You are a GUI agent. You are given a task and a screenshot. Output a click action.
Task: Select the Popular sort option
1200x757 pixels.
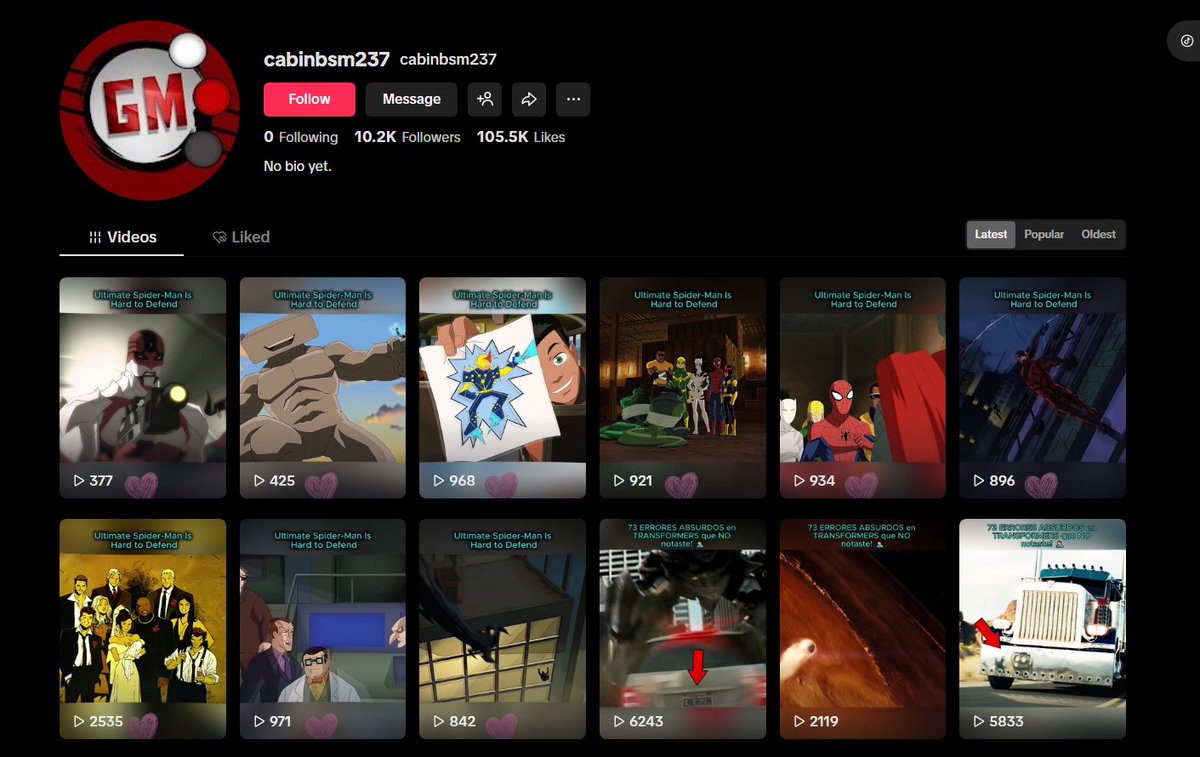coord(1044,234)
